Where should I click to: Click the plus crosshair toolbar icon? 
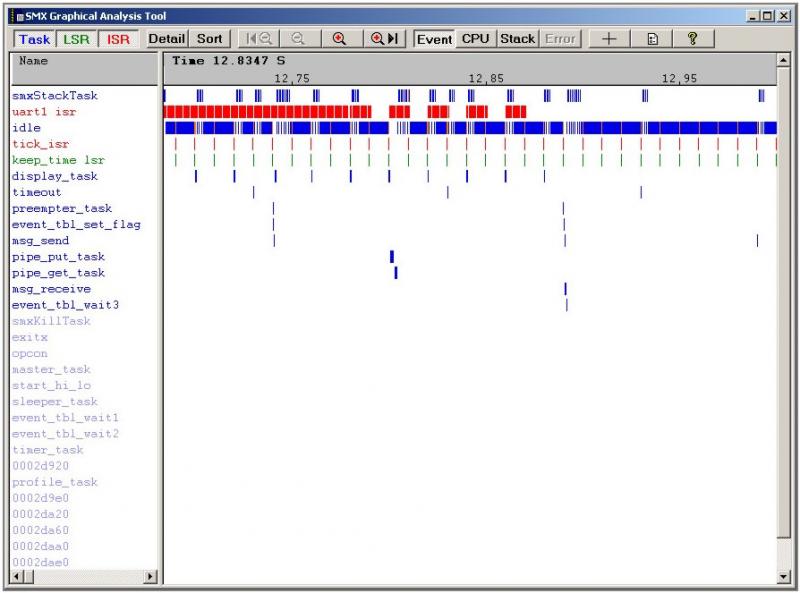click(609, 39)
